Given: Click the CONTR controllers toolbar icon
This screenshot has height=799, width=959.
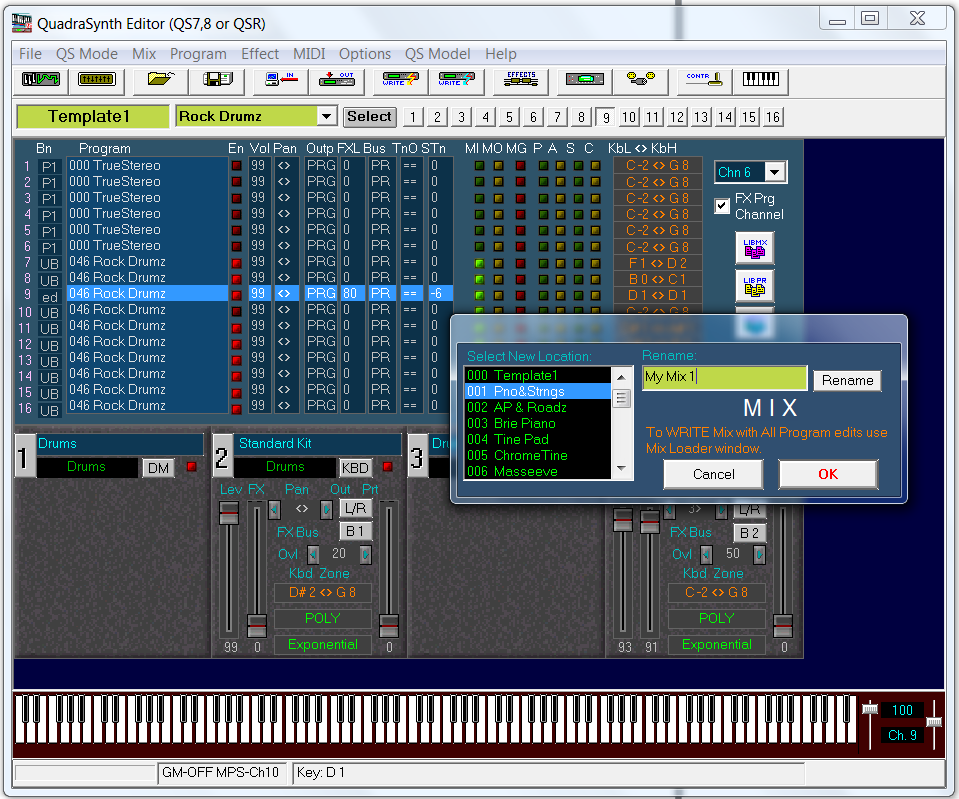Looking at the screenshot, I should 705,80.
